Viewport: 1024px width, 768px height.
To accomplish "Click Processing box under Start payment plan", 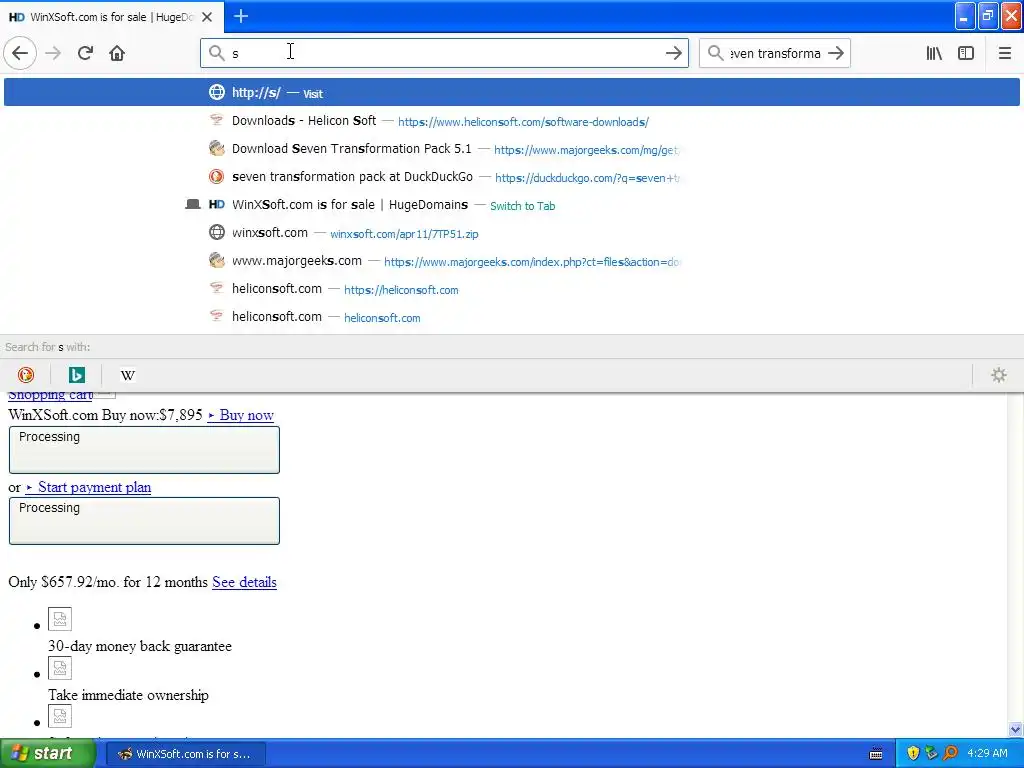I will pos(144,520).
